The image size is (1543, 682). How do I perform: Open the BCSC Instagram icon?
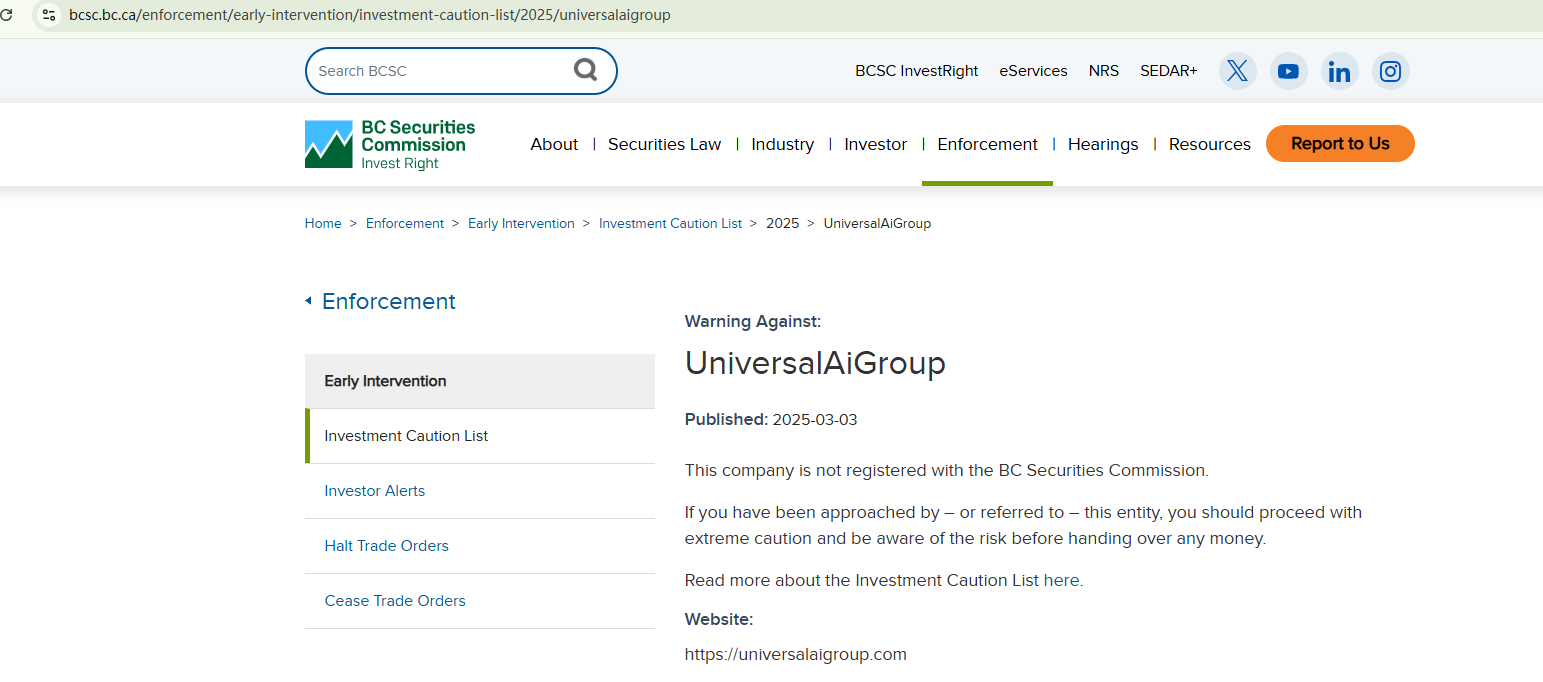(x=1390, y=71)
